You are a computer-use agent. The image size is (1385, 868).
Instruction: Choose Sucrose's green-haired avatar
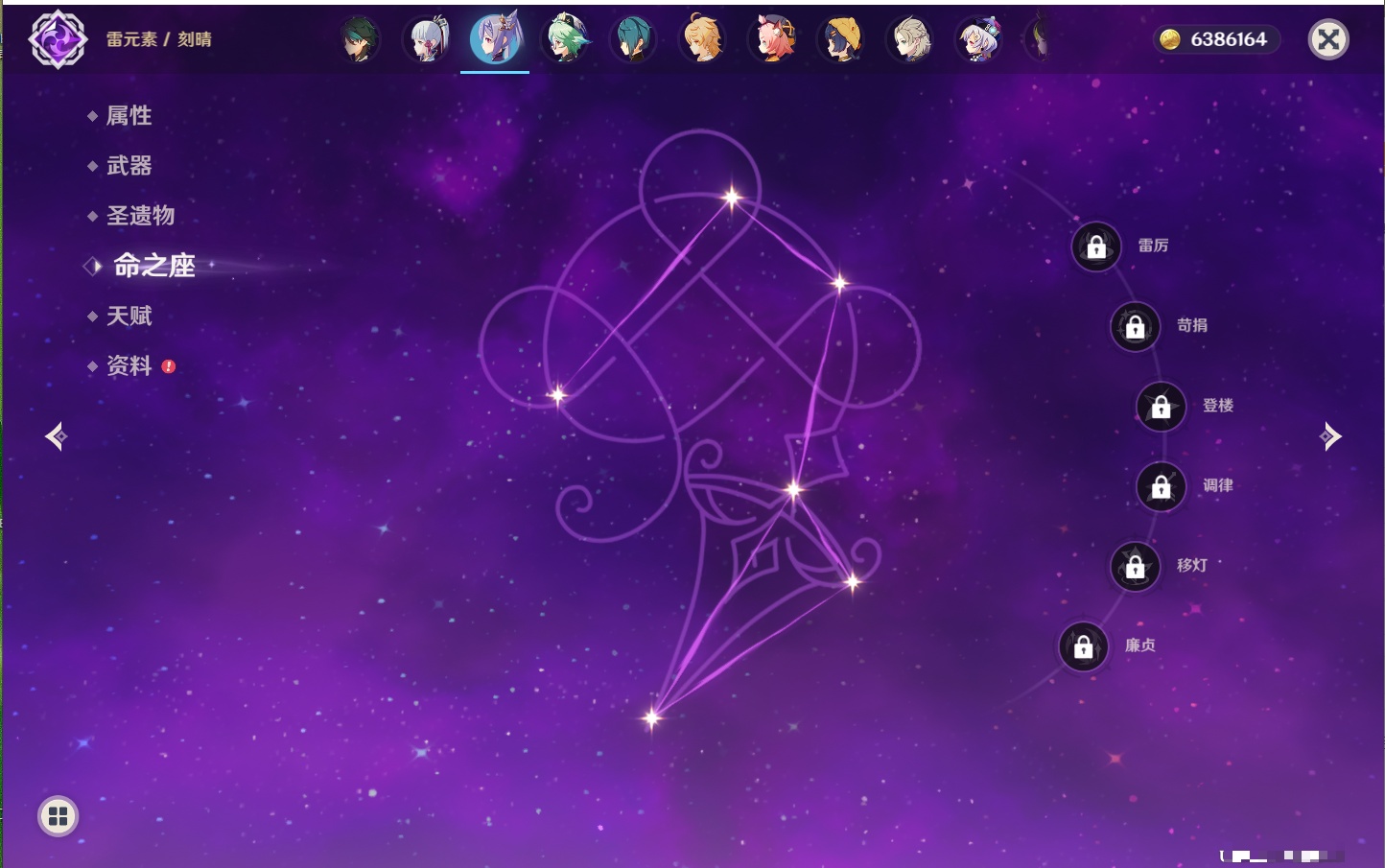(x=565, y=40)
